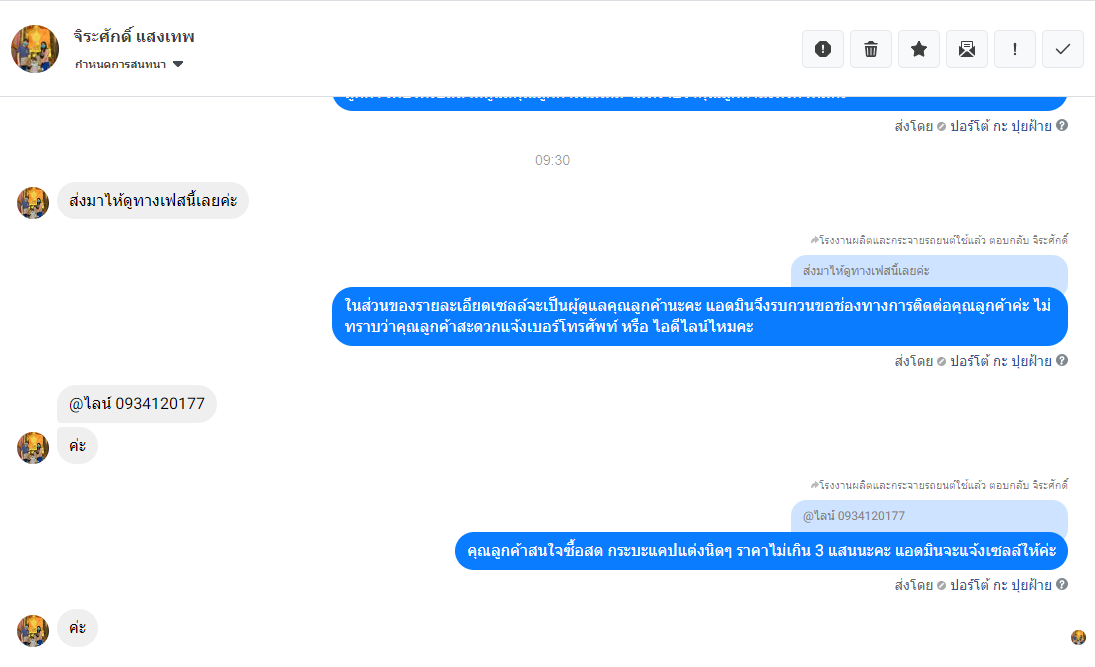Click sender avatar beside ส่งมาให้ดูทางเฟสนี้เลยค่ะ
The width and height of the screenshot is (1095, 667).
pos(33,203)
